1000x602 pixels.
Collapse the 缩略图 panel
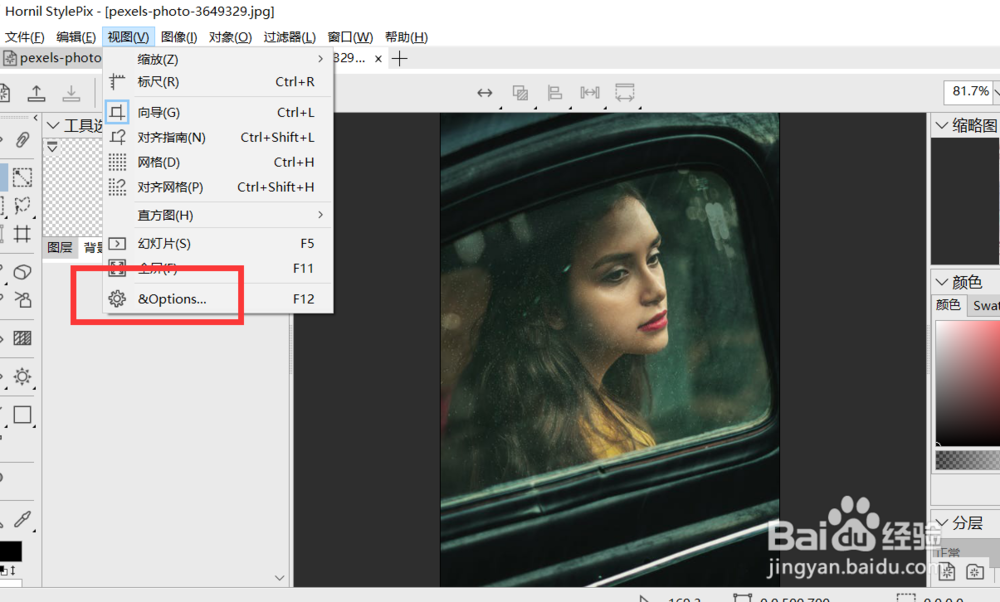(x=942, y=126)
